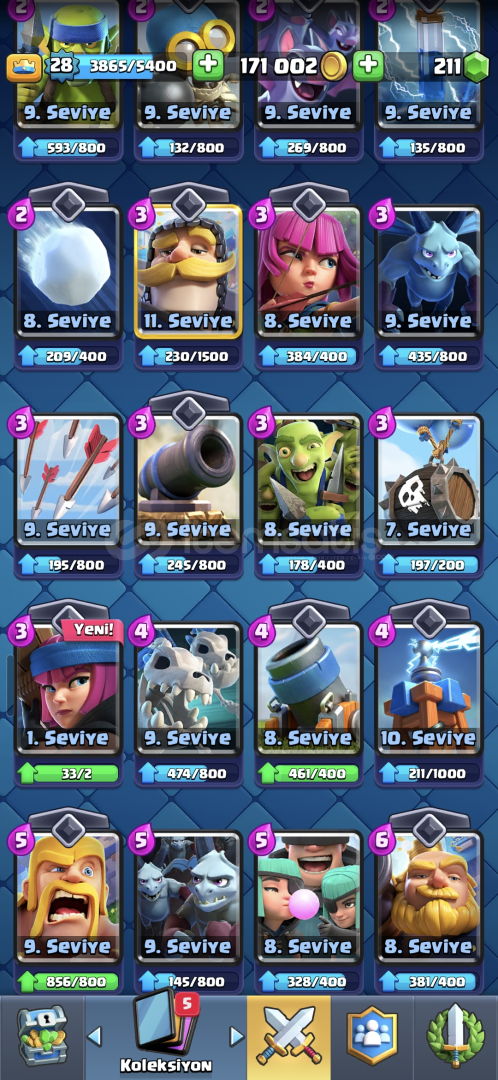Screen dimensions: 498x1080
Task: Select the Tesla 10. Seviye card
Action: [x=428, y=687]
